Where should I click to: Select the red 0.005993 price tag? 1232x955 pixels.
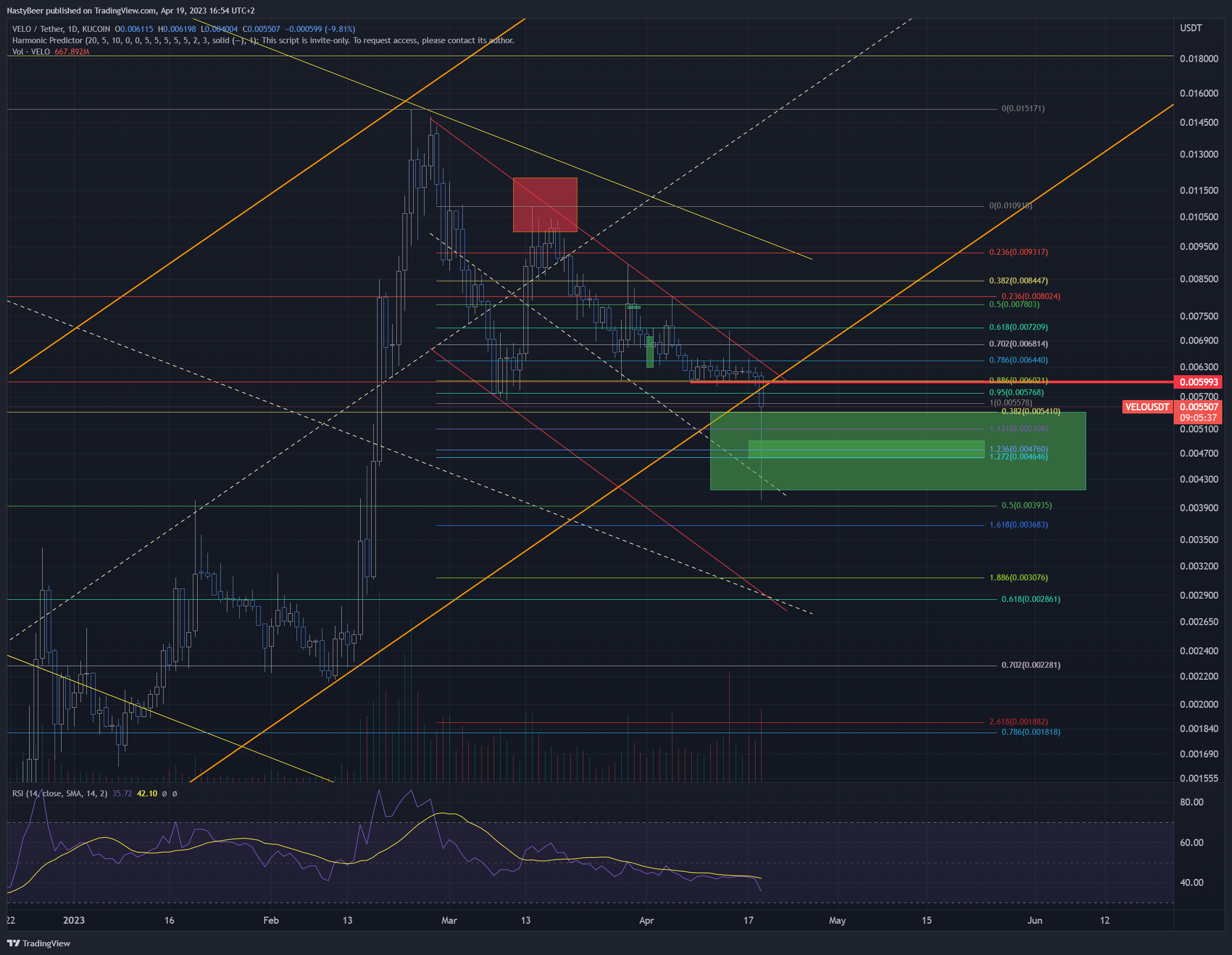point(1198,382)
